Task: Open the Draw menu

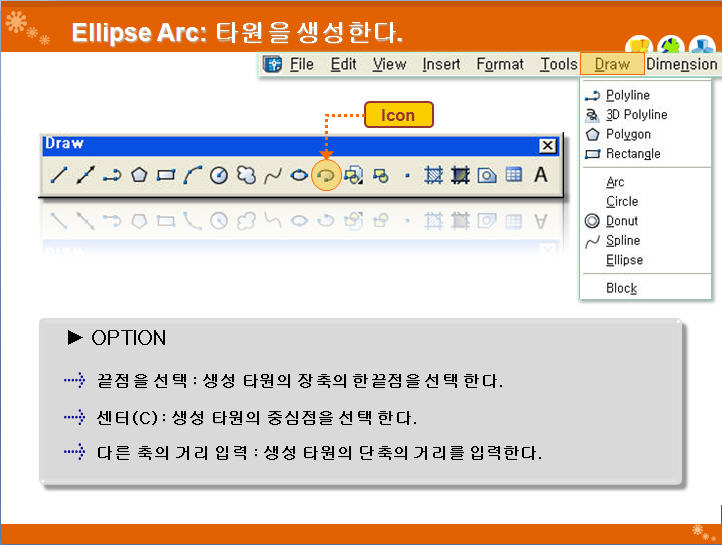Action: [611, 64]
